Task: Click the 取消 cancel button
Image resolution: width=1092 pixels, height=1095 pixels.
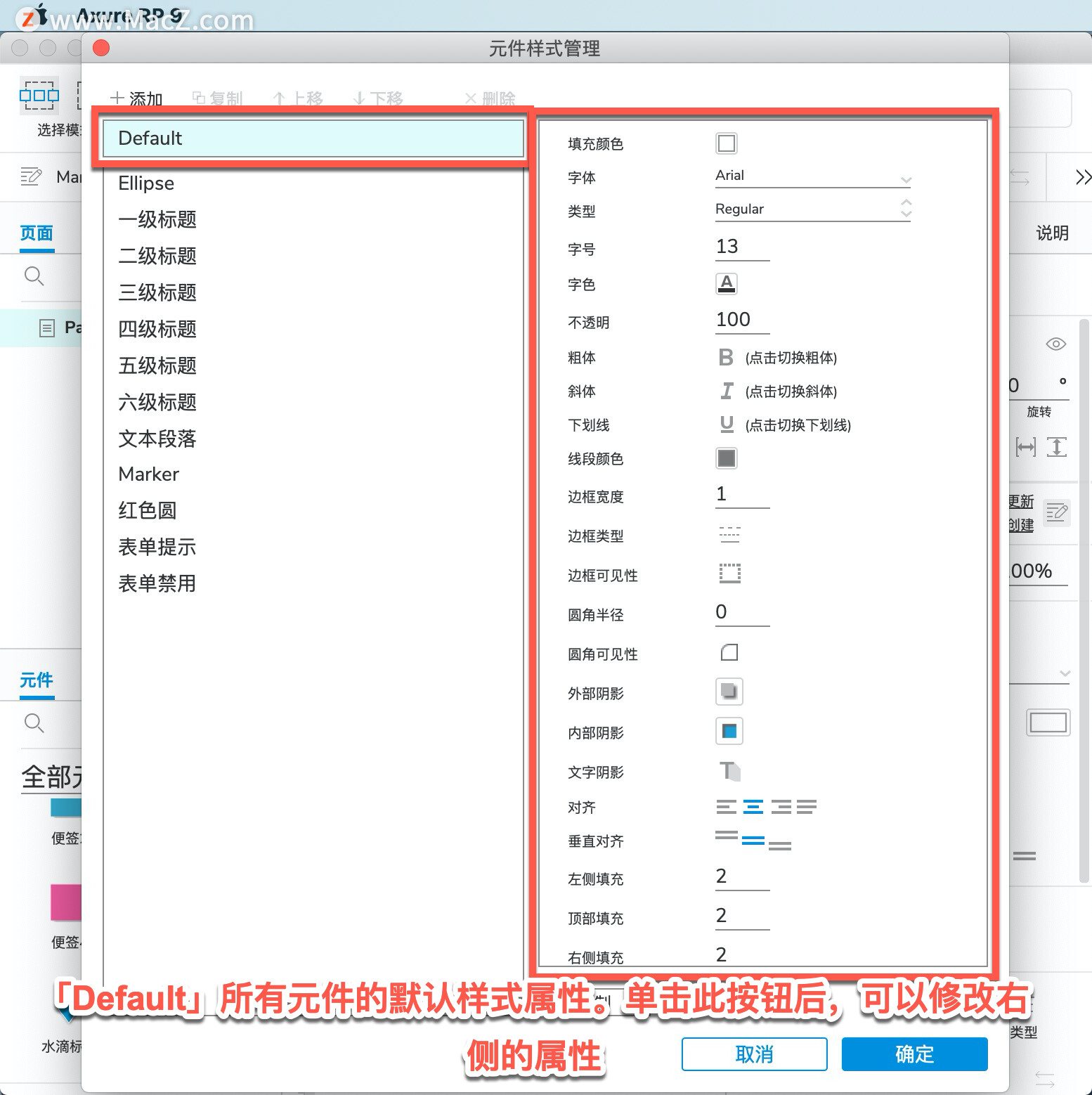Action: [754, 1054]
